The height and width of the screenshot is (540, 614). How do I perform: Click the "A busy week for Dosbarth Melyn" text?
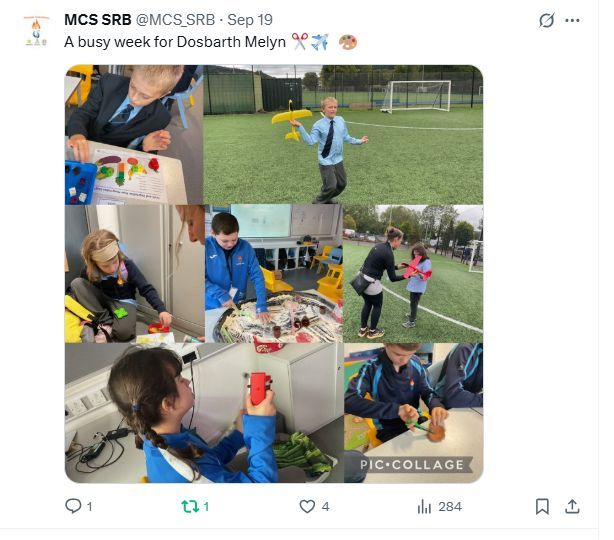point(175,42)
